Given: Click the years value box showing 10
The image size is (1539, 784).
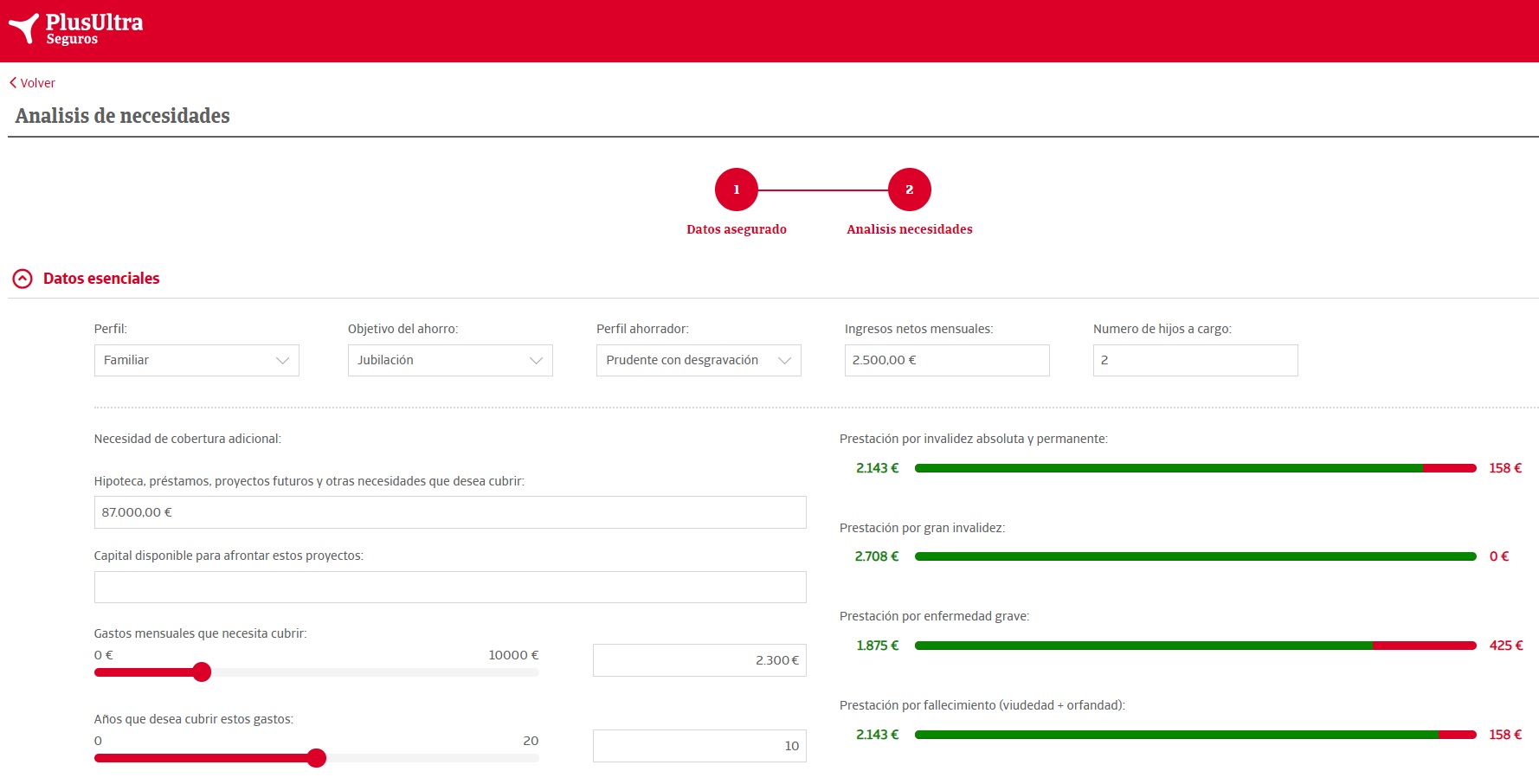Looking at the screenshot, I should [699, 746].
